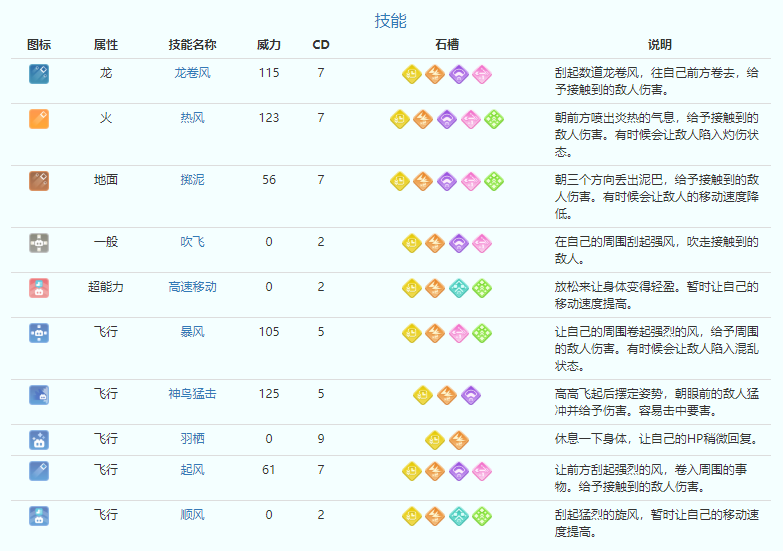The height and width of the screenshot is (551, 783).
Task: Click the 威力 column header
Action: point(269,45)
